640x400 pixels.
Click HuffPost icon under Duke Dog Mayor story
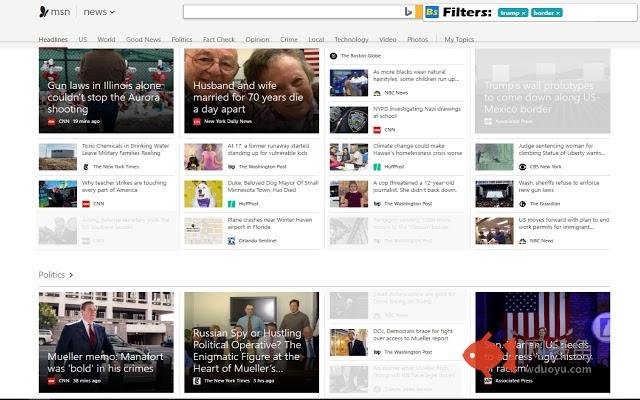[x=231, y=204]
